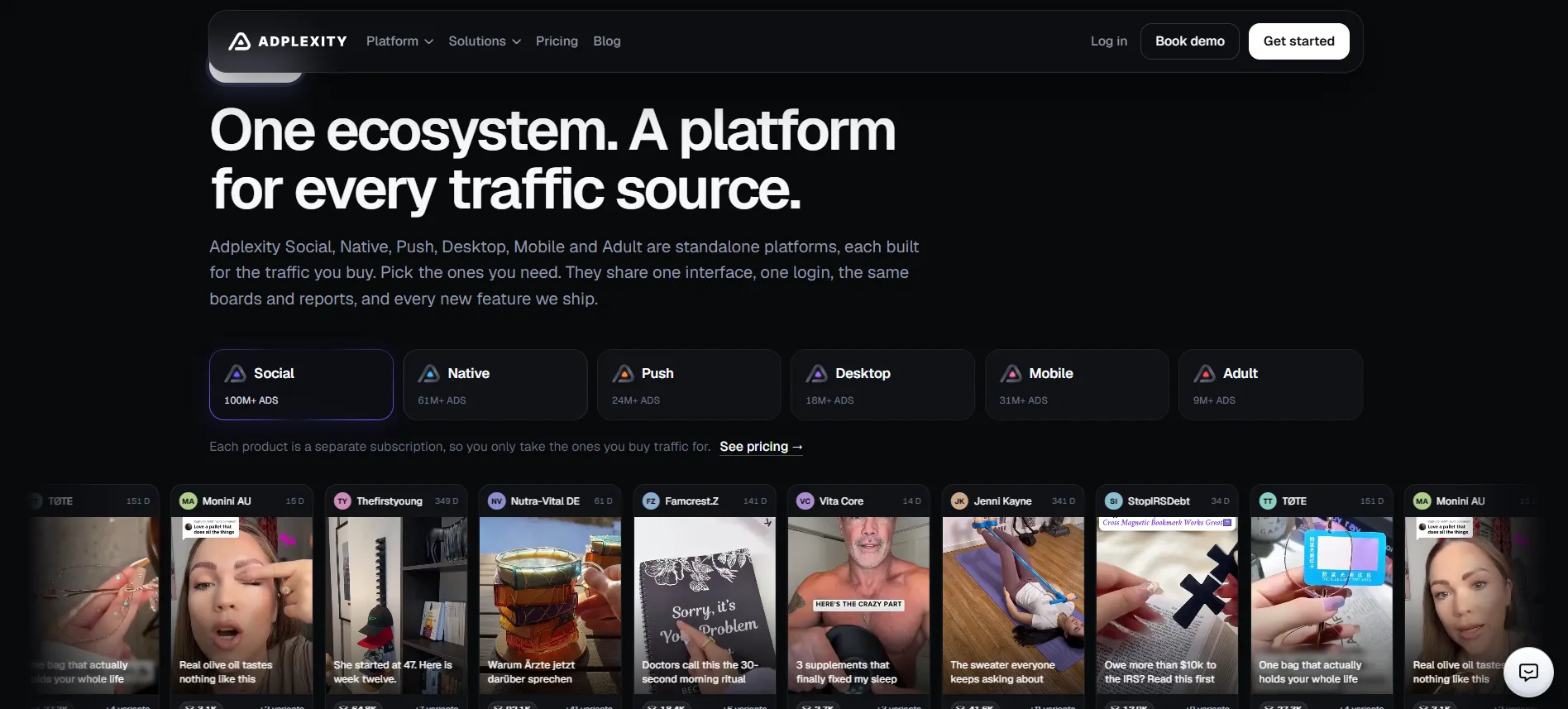Expand the Solutions dropdown menu

485,41
